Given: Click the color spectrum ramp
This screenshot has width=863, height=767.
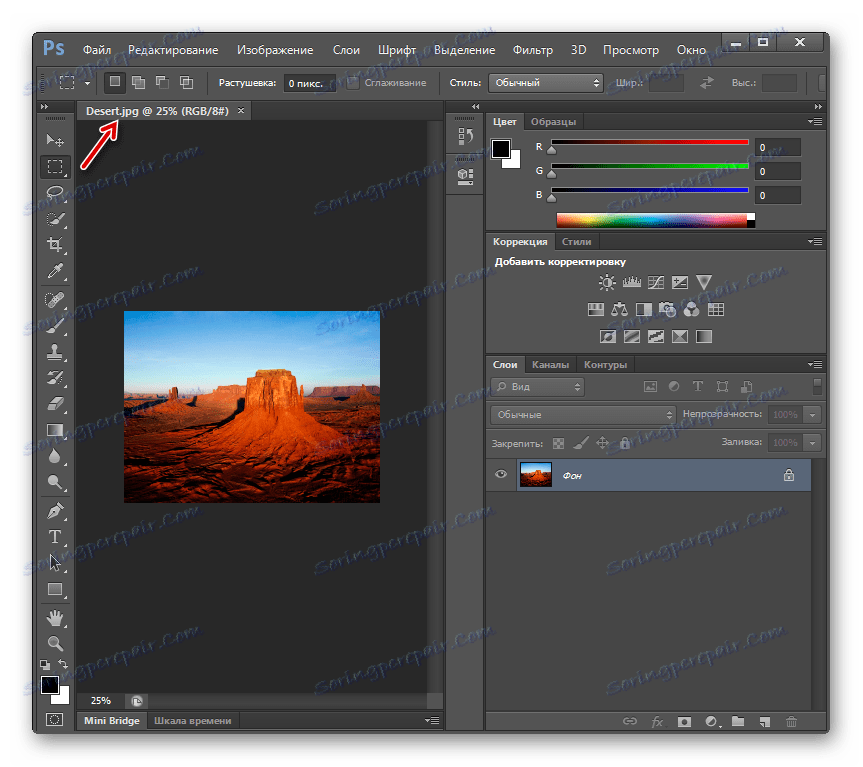Looking at the screenshot, I should pos(655,221).
